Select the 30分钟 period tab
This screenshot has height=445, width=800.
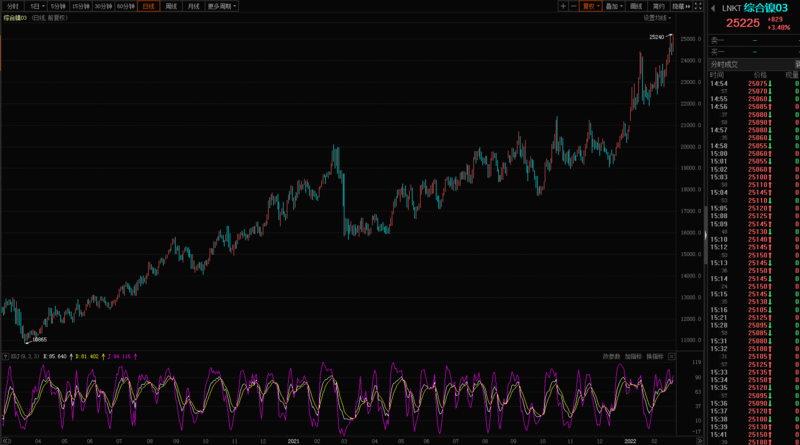[103, 6]
